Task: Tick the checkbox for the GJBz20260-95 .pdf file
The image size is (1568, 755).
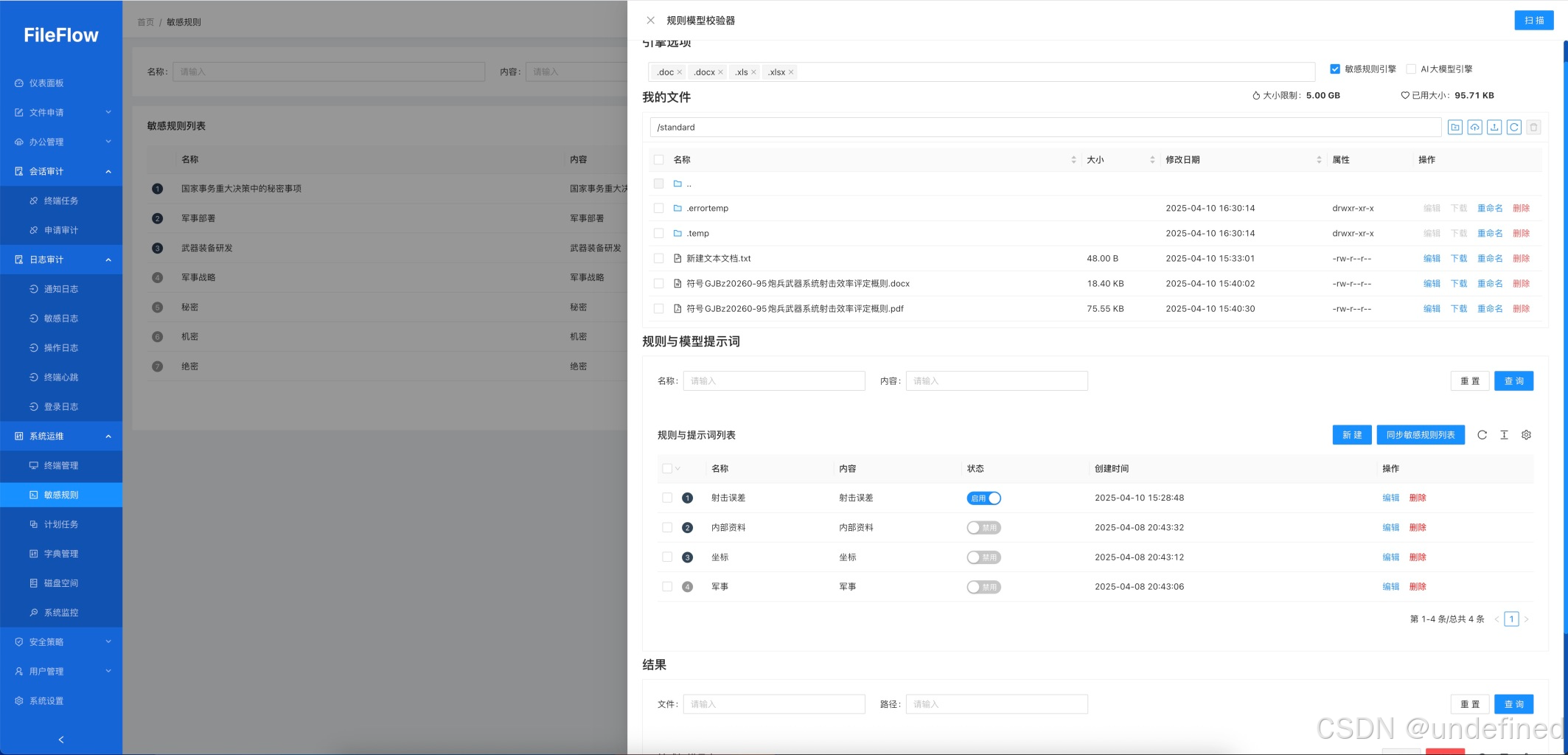Action: 658,309
